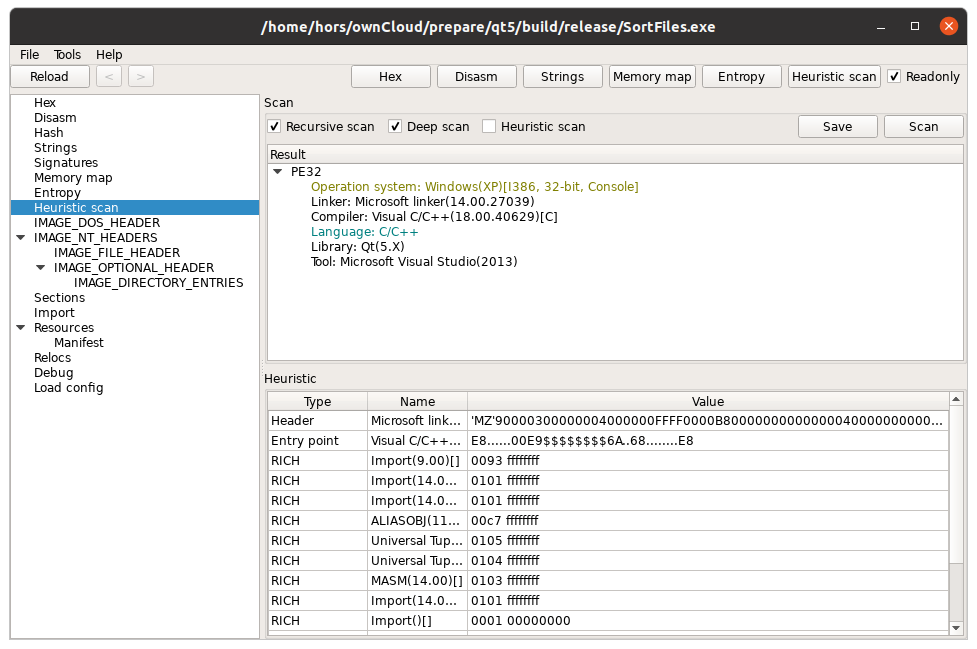Click the MASM(14.00)[] name cell
The height and width of the screenshot is (649, 977).
click(x=417, y=580)
